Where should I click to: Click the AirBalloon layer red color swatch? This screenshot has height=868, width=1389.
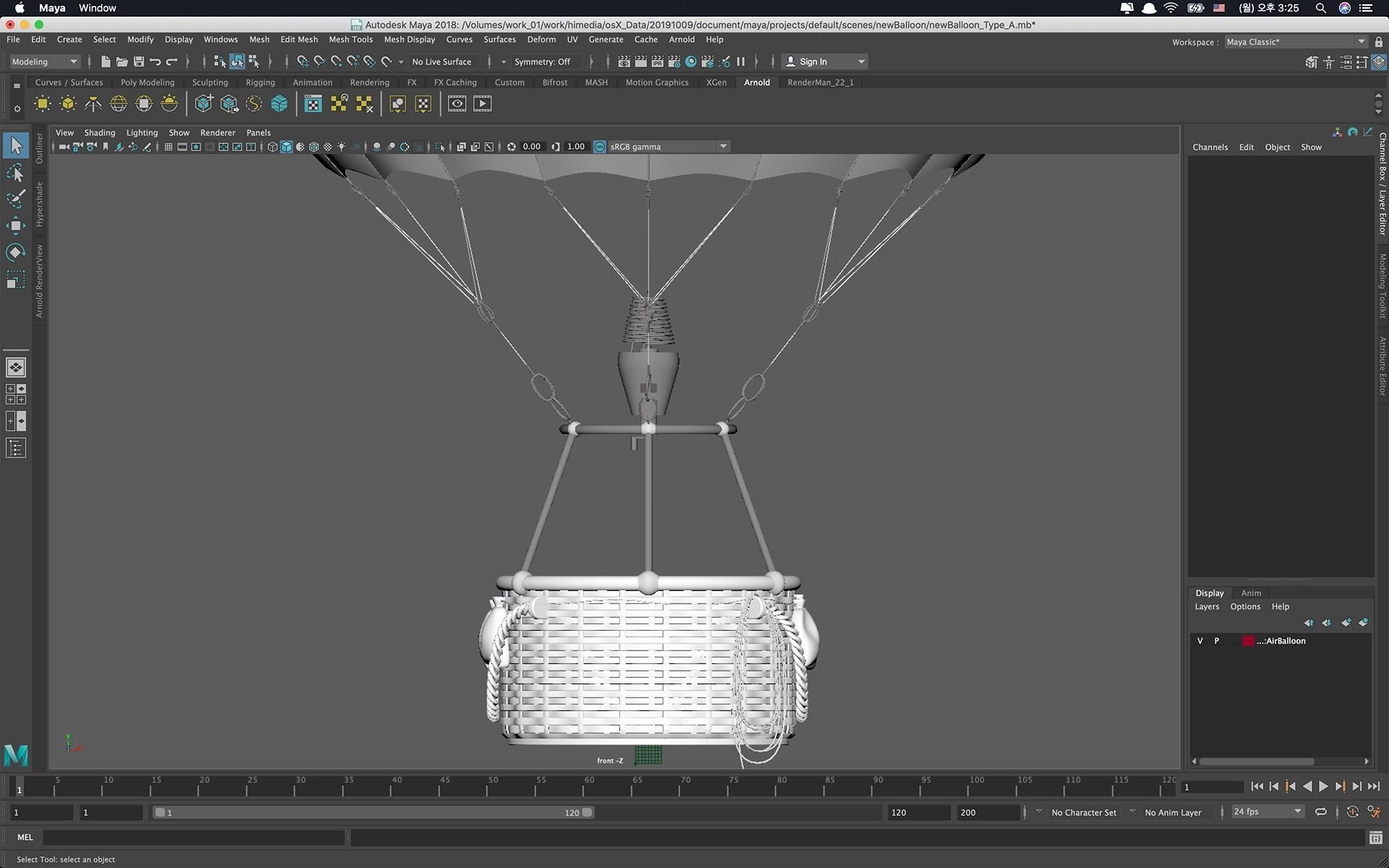(x=1248, y=641)
